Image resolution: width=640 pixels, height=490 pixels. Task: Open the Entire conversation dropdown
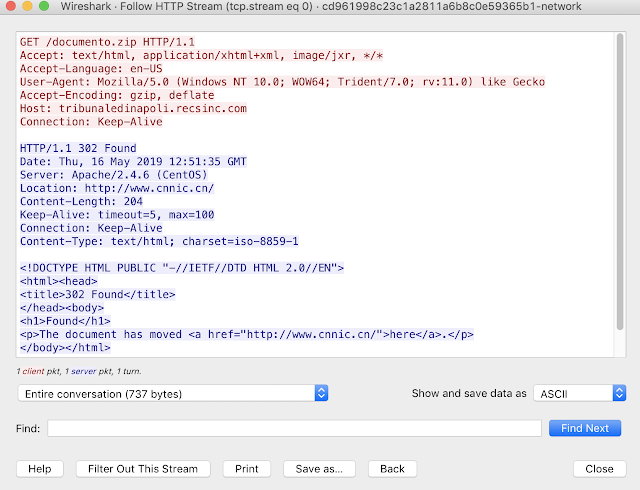pyautogui.click(x=173, y=394)
